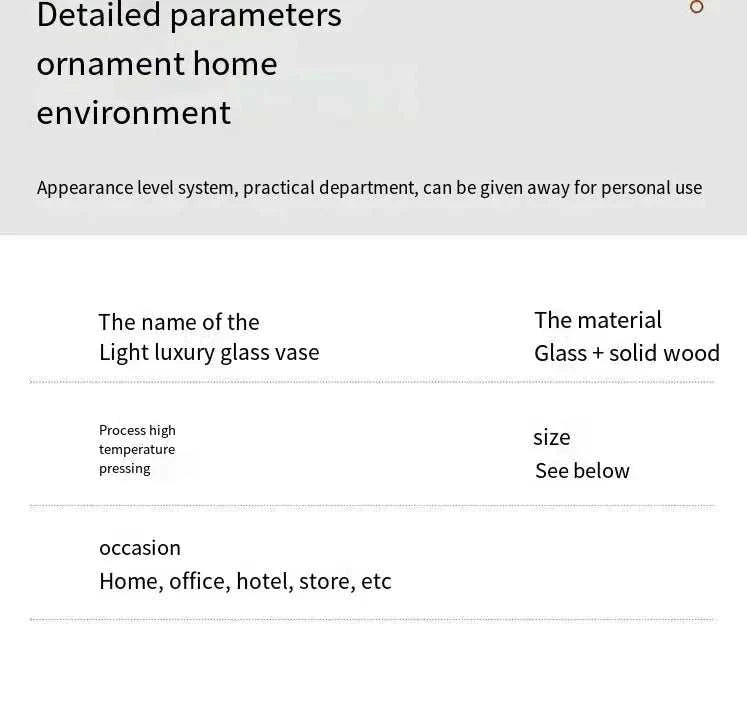Click the small orange circle icon
This screenshot has height=706, width=747.
coord(697,7)
